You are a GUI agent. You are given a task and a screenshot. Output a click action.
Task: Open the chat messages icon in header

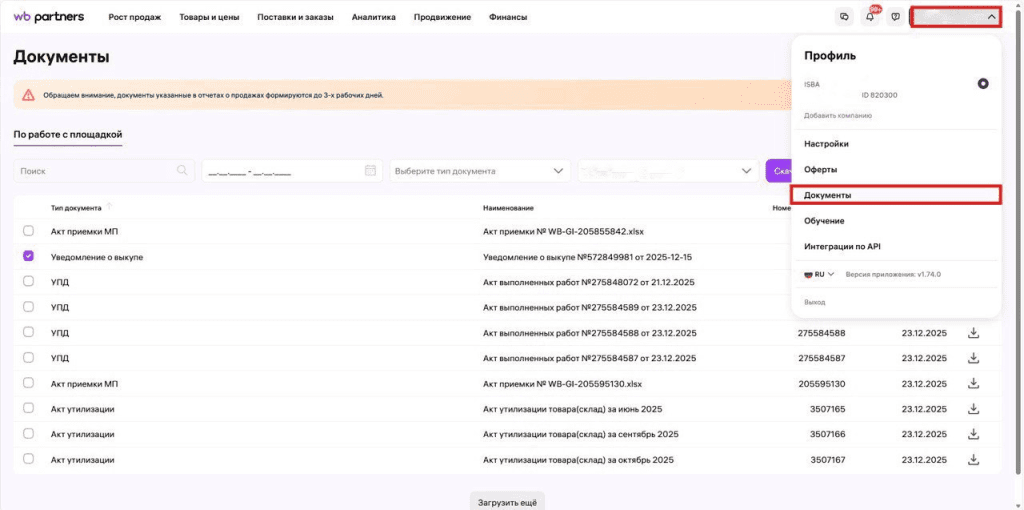[844, 17]
